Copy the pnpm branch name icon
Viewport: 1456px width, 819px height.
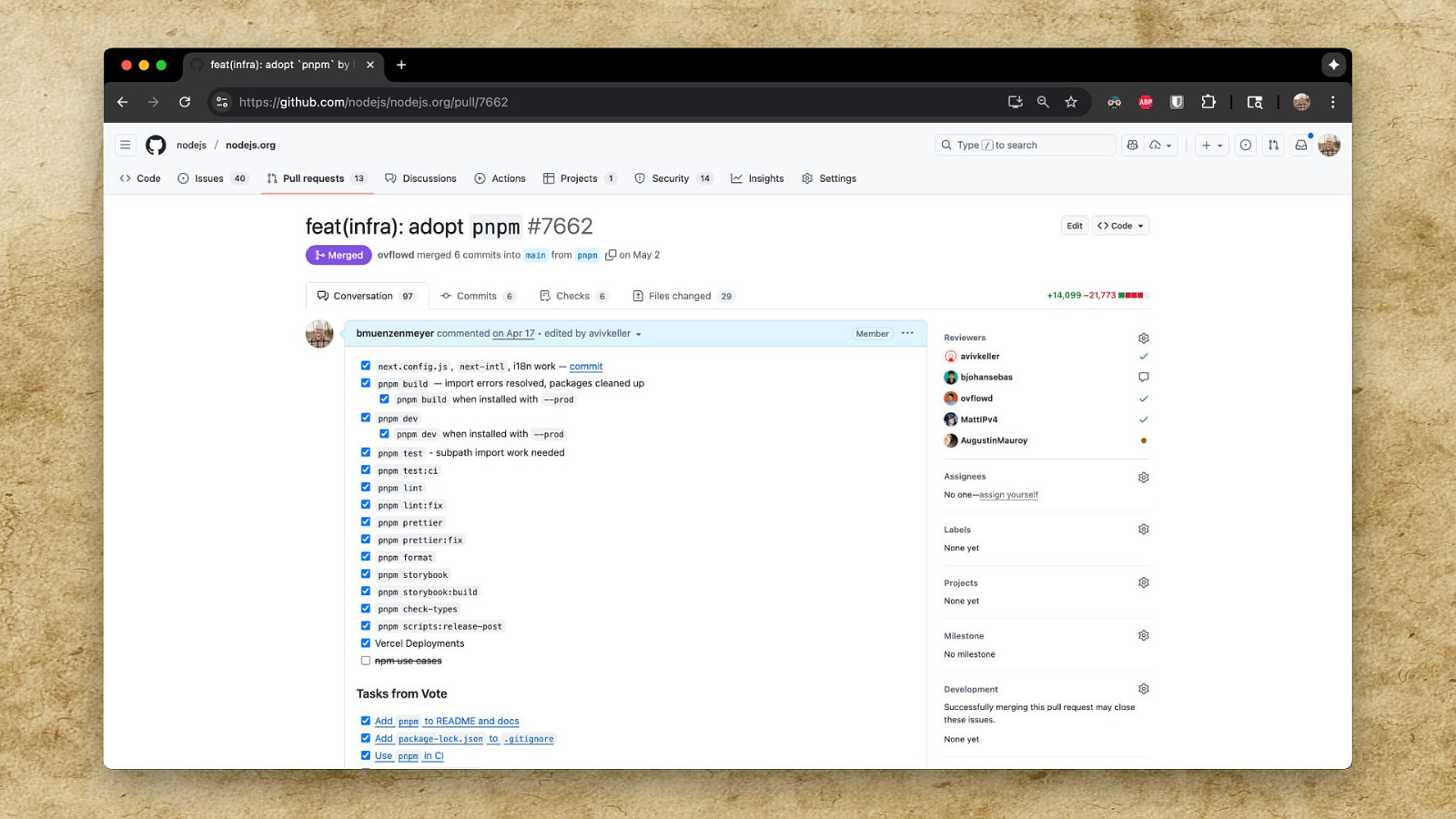point(611,256)
